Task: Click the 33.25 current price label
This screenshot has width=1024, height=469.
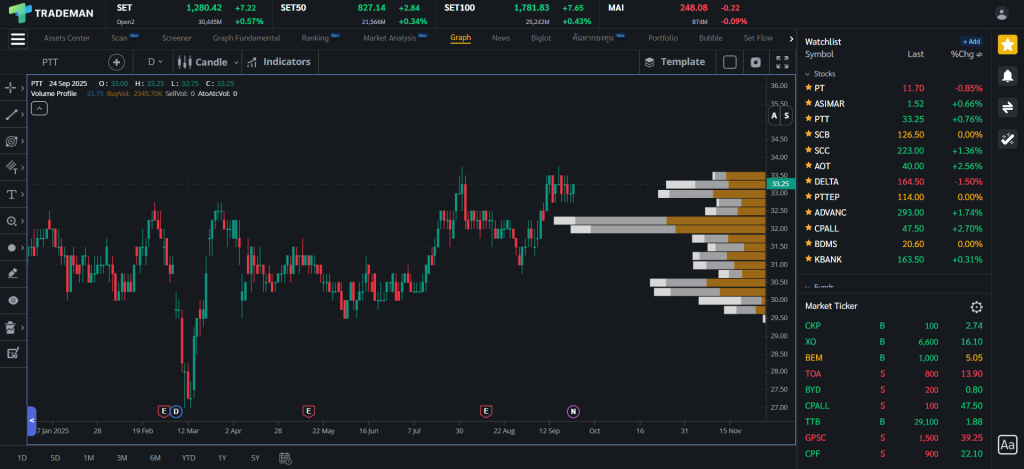Action: [779, 184]
